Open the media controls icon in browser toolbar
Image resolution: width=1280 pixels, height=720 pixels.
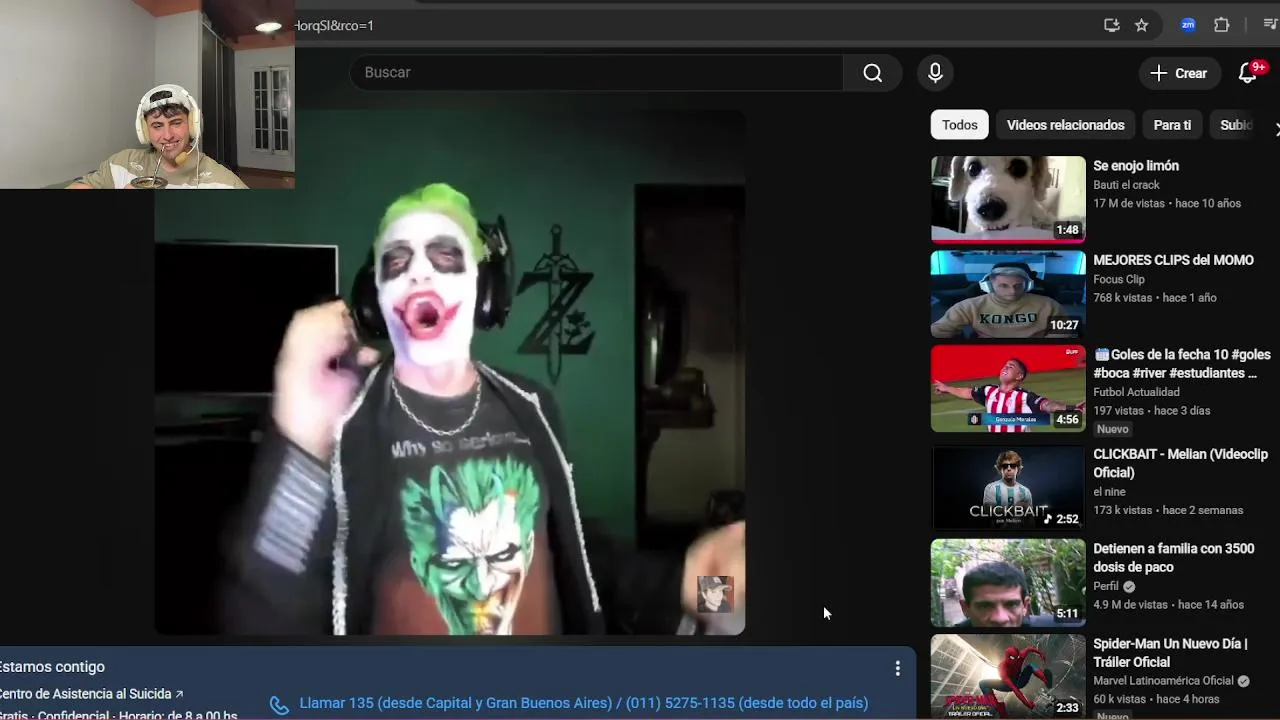tap(1270, 25)
